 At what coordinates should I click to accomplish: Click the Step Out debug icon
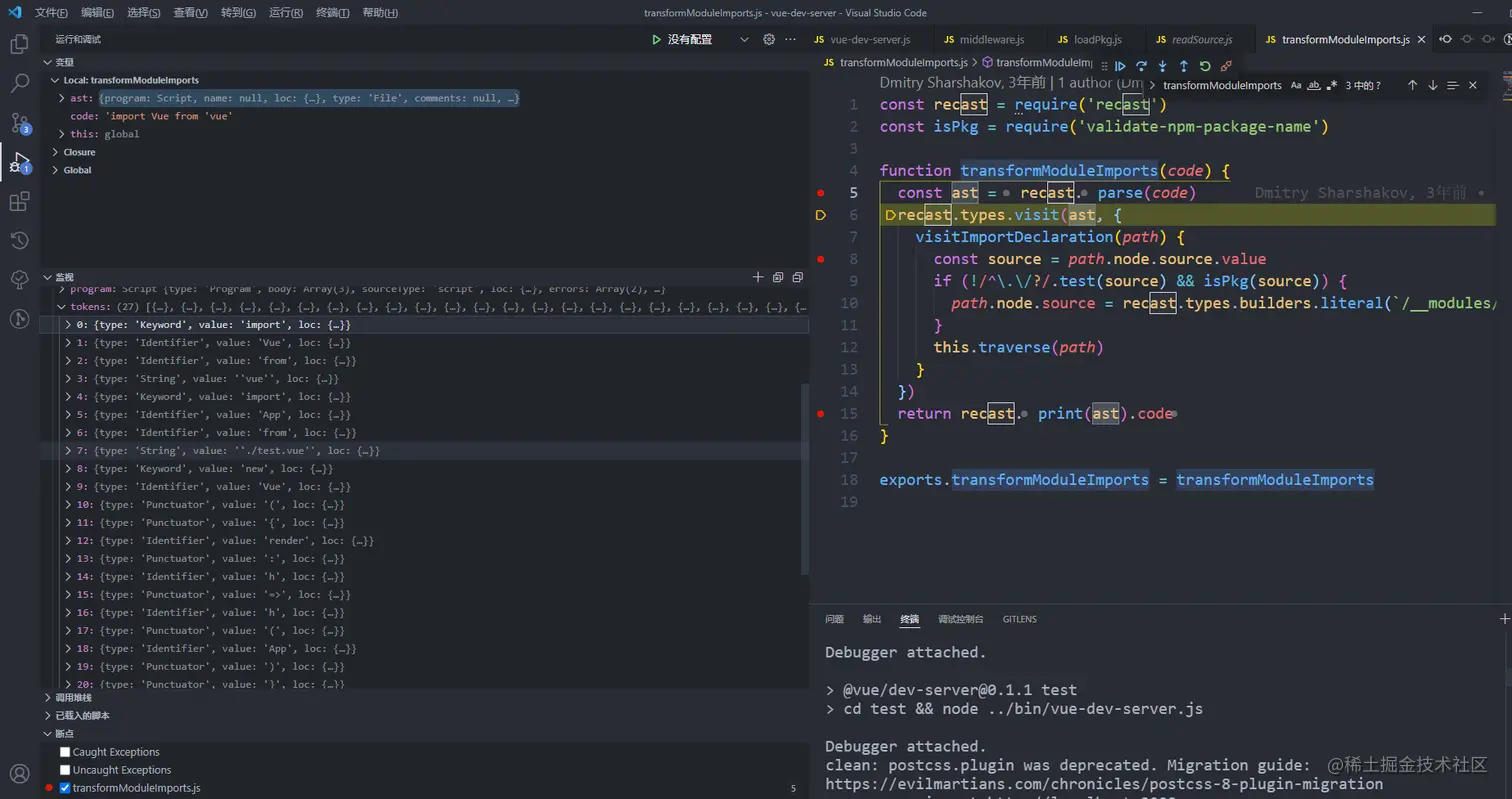click(1183, 66)
